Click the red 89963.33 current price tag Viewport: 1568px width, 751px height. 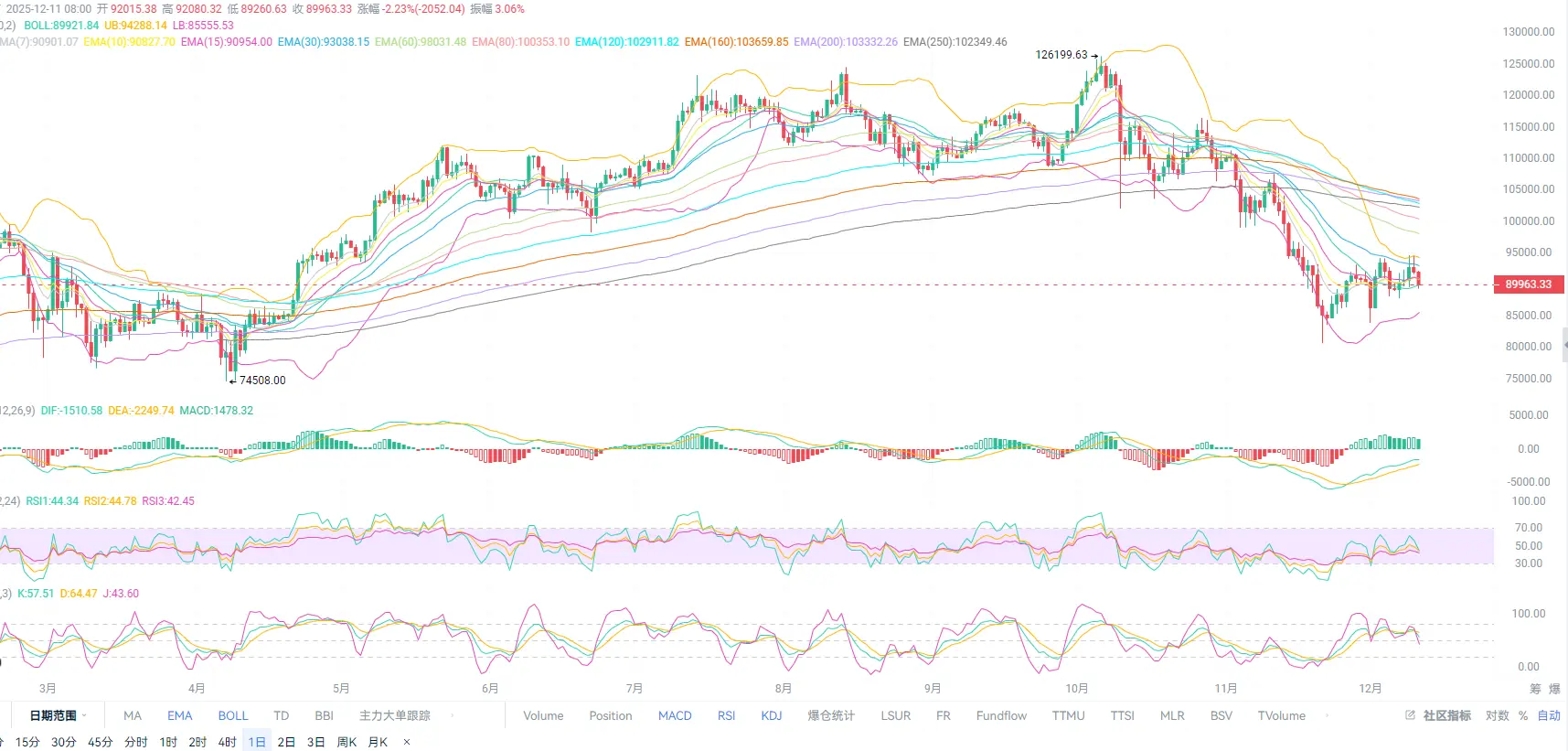(x=1529, y=284)
